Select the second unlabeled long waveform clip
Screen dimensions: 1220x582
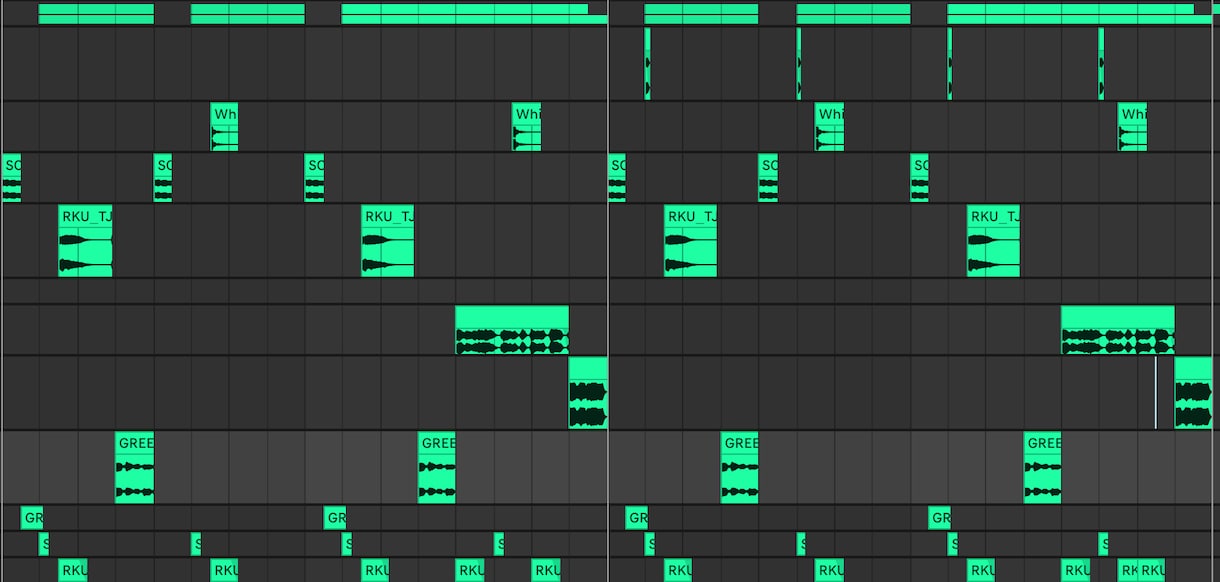pyautogui.click(x=1118, y=330)
